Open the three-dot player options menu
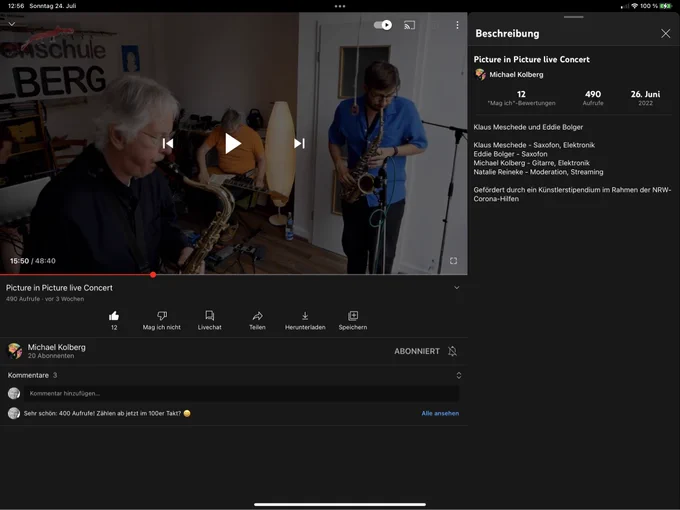 457,25
